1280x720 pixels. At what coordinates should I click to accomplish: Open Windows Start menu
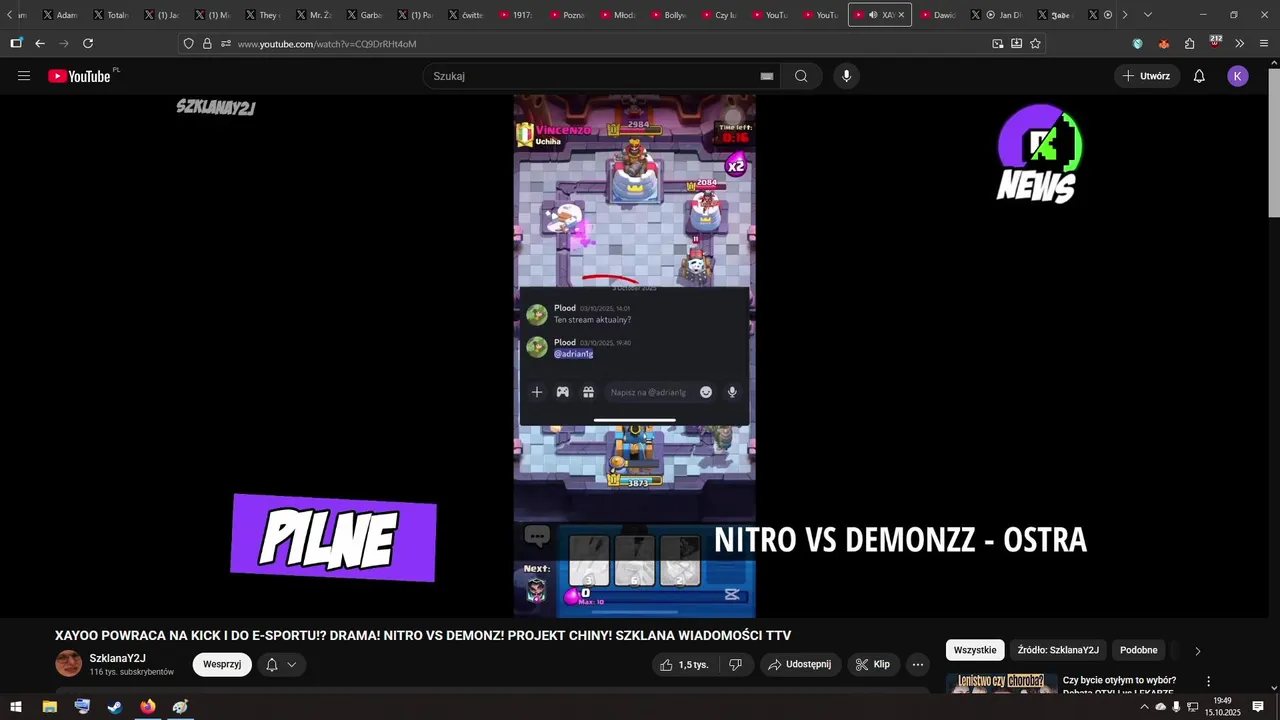pos(16,707)
